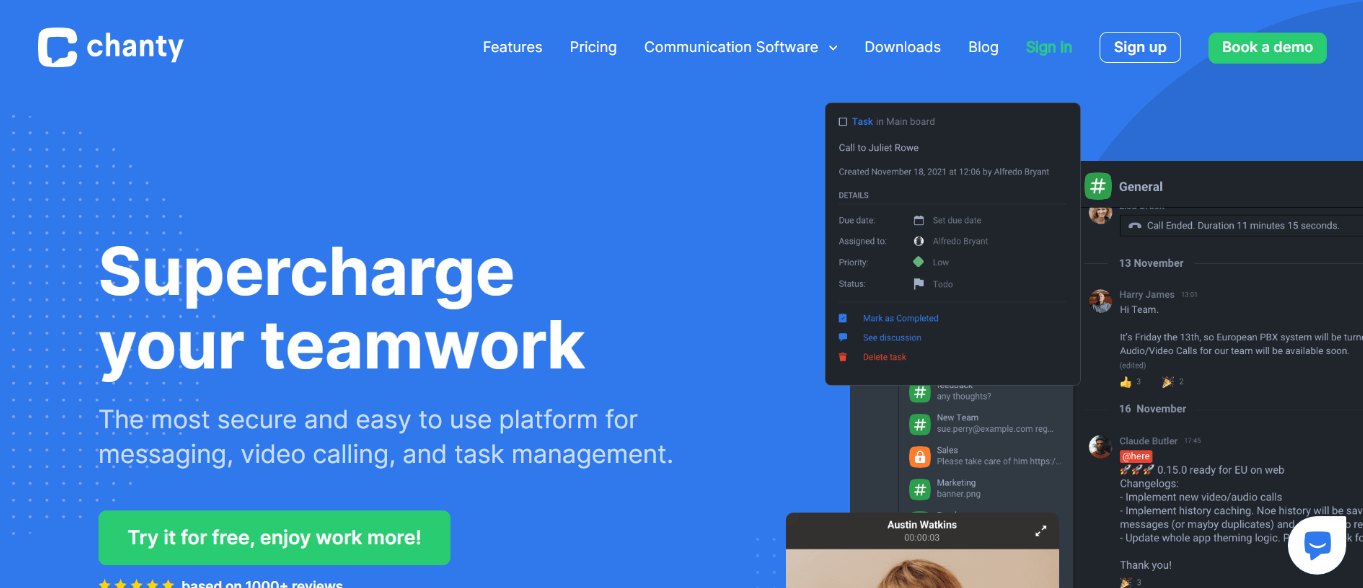Image resolution: width=1363 pixels, height=588 pixels.
Task: Open the Pricing menu item
Action: 593,47
